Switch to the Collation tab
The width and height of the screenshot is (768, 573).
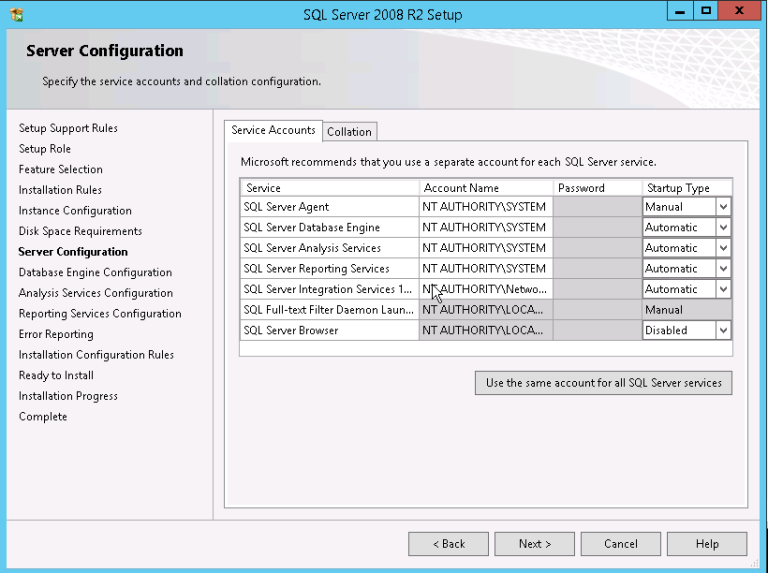[349, 132]
